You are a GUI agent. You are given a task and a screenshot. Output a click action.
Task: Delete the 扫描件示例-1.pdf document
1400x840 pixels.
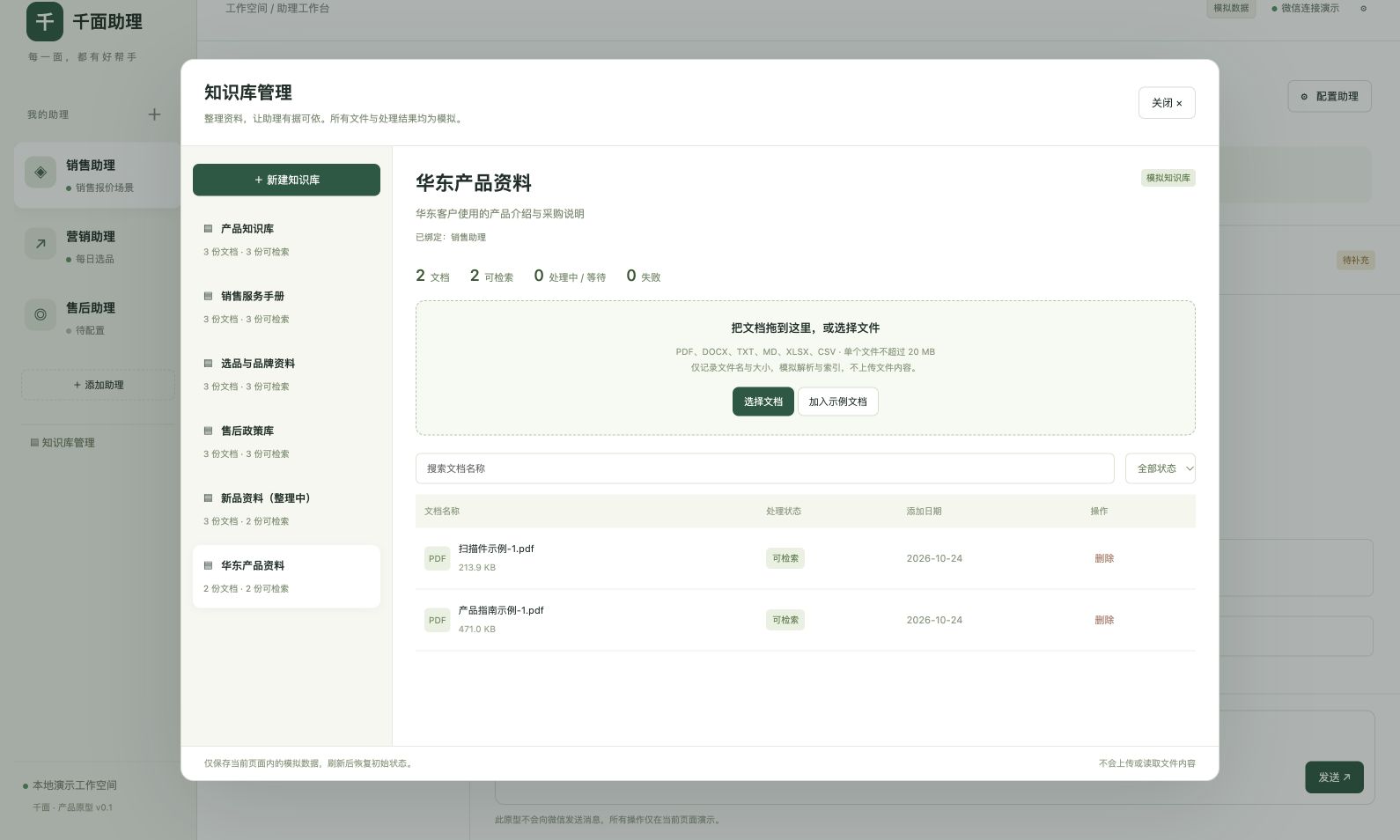point(1104,558)
